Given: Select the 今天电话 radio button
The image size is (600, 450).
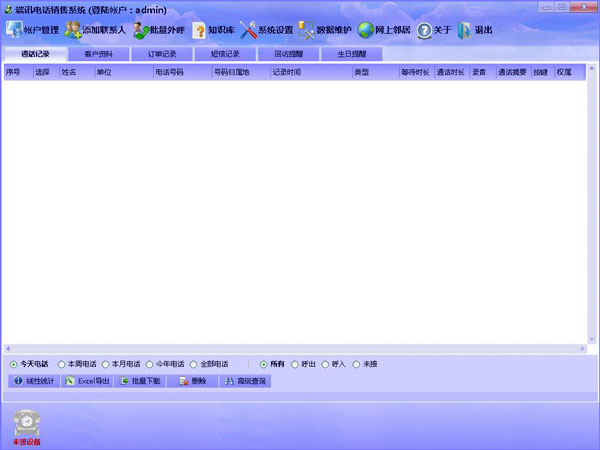Looking at the screenshot, I should coord(13,364).
